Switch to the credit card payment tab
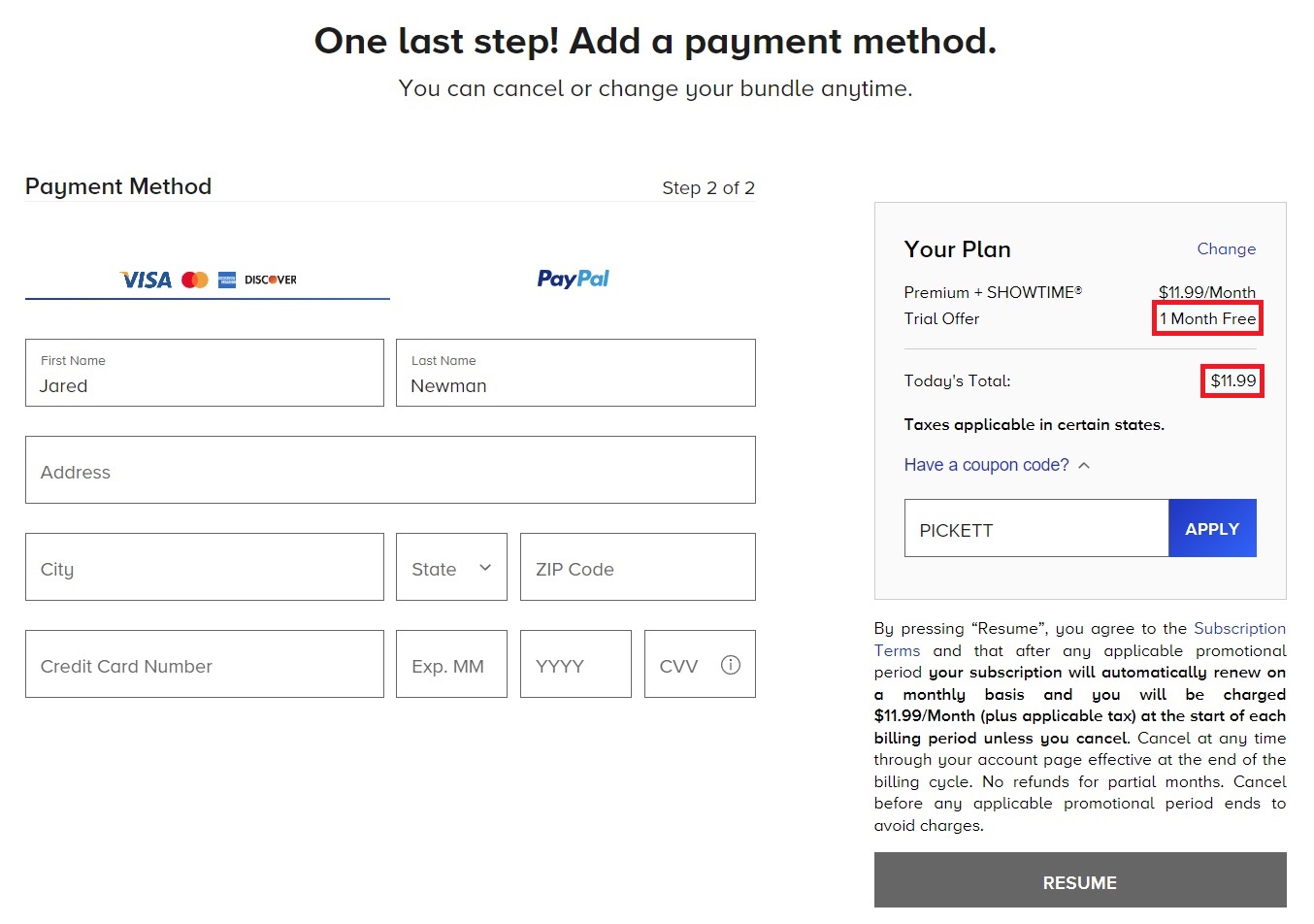 pyautogui.click(x=207, y=280)
